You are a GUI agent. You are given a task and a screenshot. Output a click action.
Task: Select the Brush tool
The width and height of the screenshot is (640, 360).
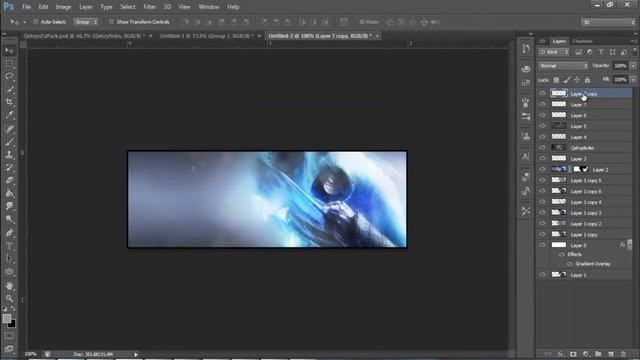(9, 142)
